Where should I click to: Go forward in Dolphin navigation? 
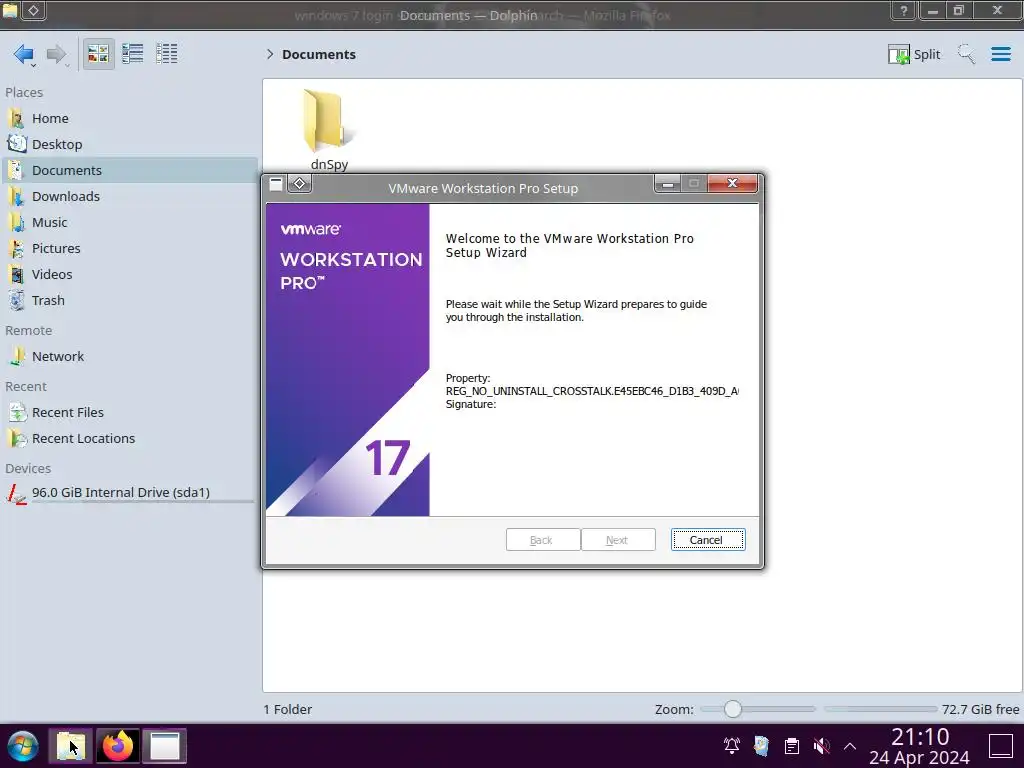point(57,54)
